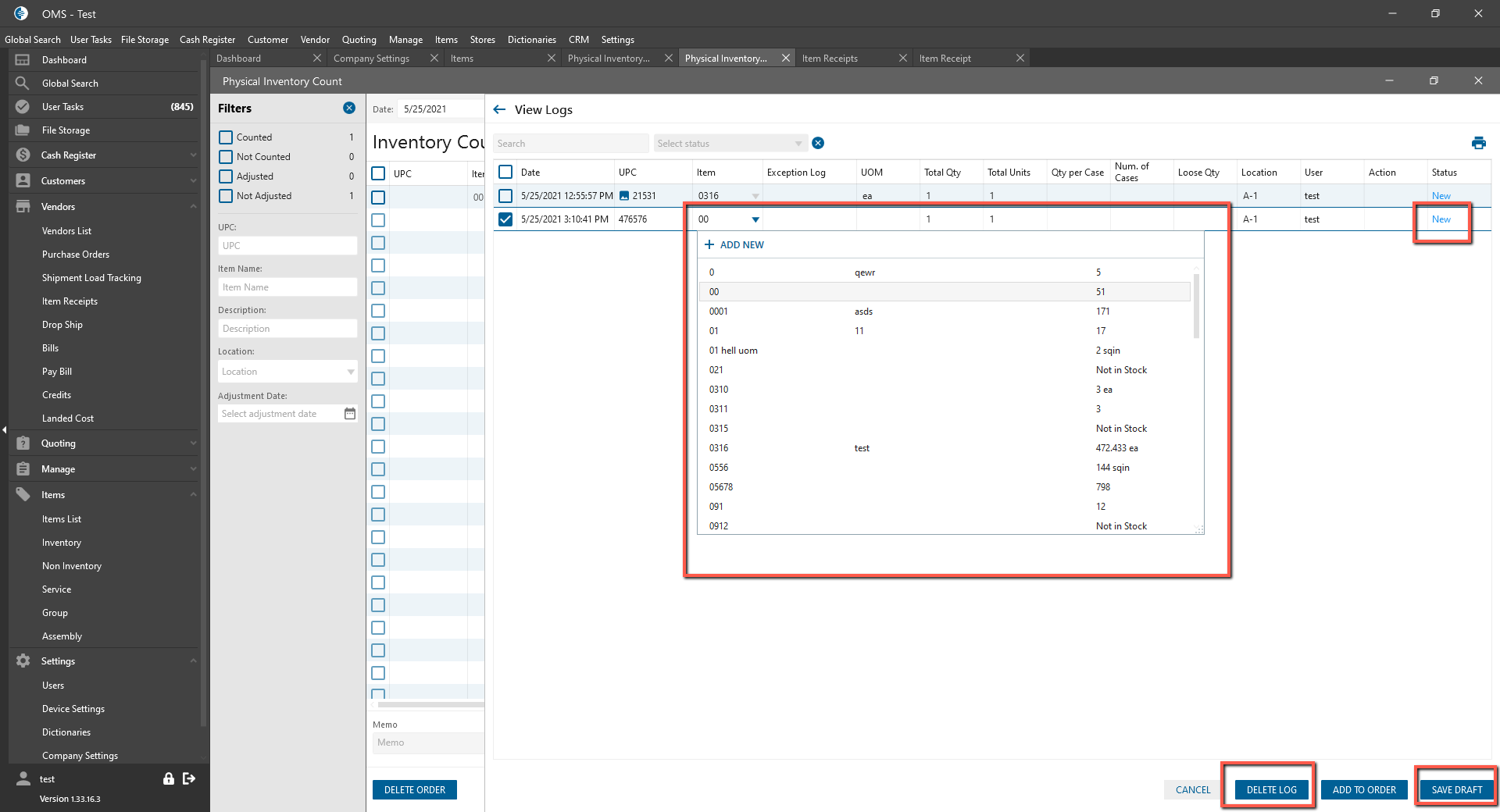1500x812 pixels.
Task: Click the UPC image icon for 21531
Action: point(624,196)
